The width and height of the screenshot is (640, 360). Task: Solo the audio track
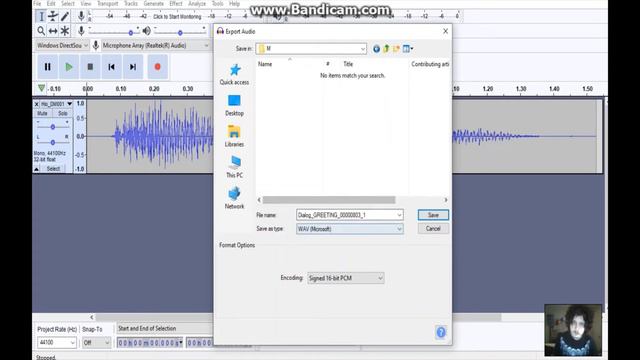click(x=62, y=113)
